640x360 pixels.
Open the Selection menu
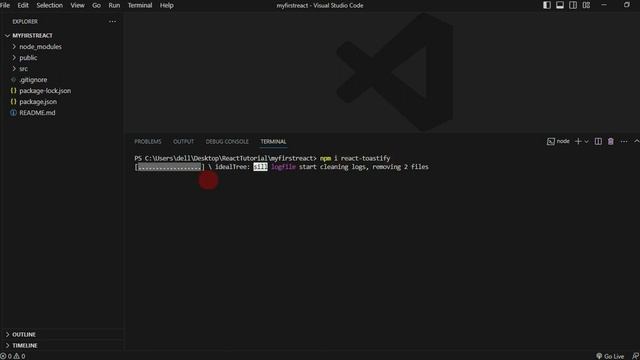49,5
